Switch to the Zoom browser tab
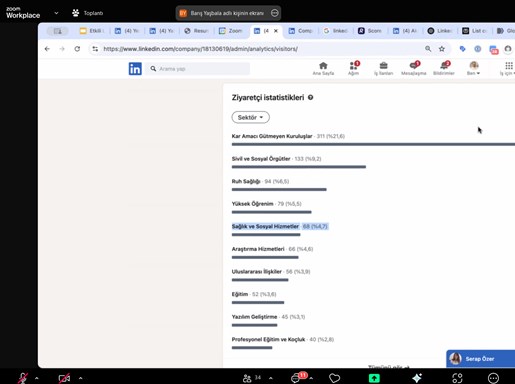This screenshot has width=515, height=384. 231,31
